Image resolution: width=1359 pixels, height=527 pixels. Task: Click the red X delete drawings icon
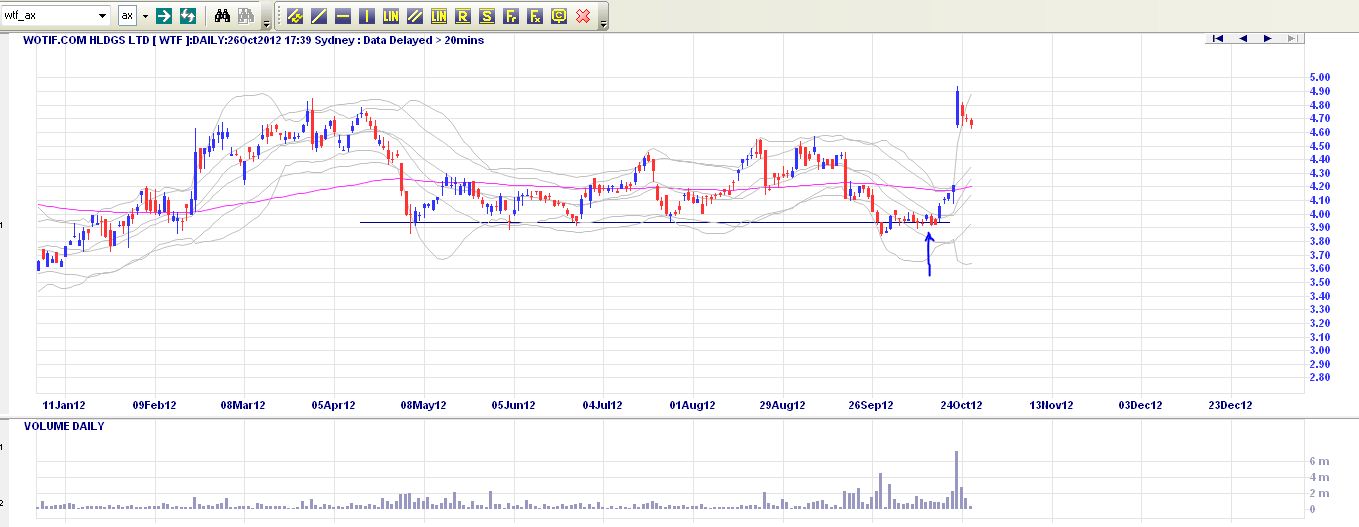coord(583,16)
